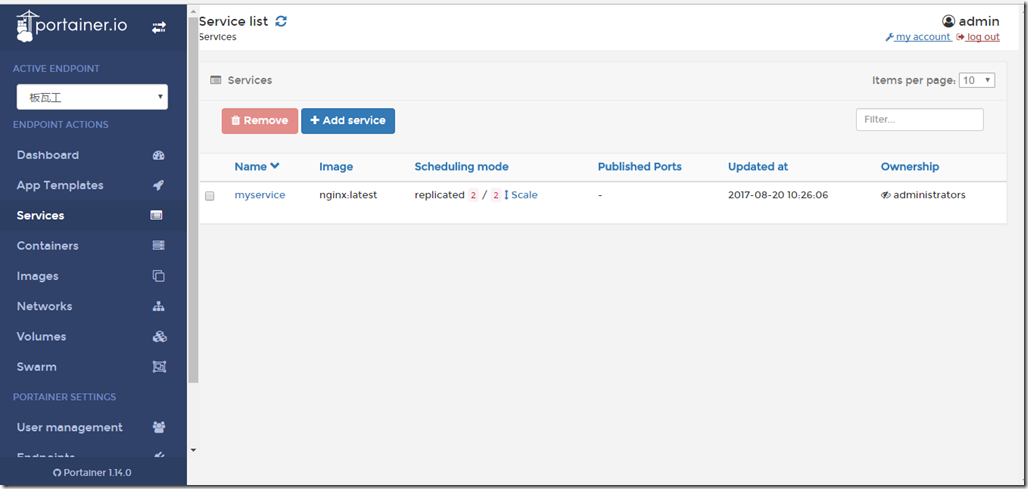Click the Volumes cubes icon
This screenshot has height=489, width=1028.
click(x=159, y=336)
